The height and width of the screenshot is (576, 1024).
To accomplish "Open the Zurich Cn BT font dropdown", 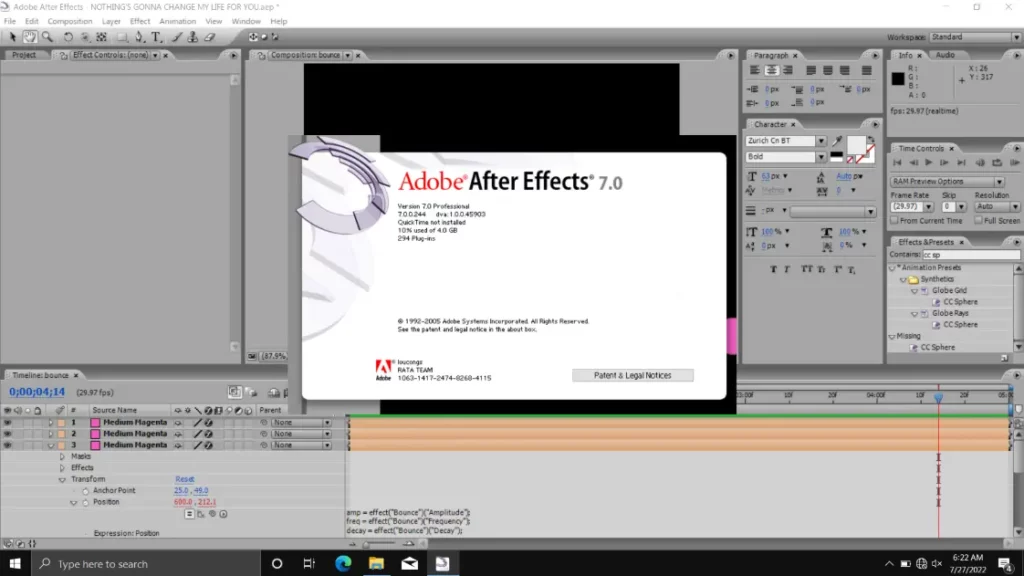I will tap(821, 141).
